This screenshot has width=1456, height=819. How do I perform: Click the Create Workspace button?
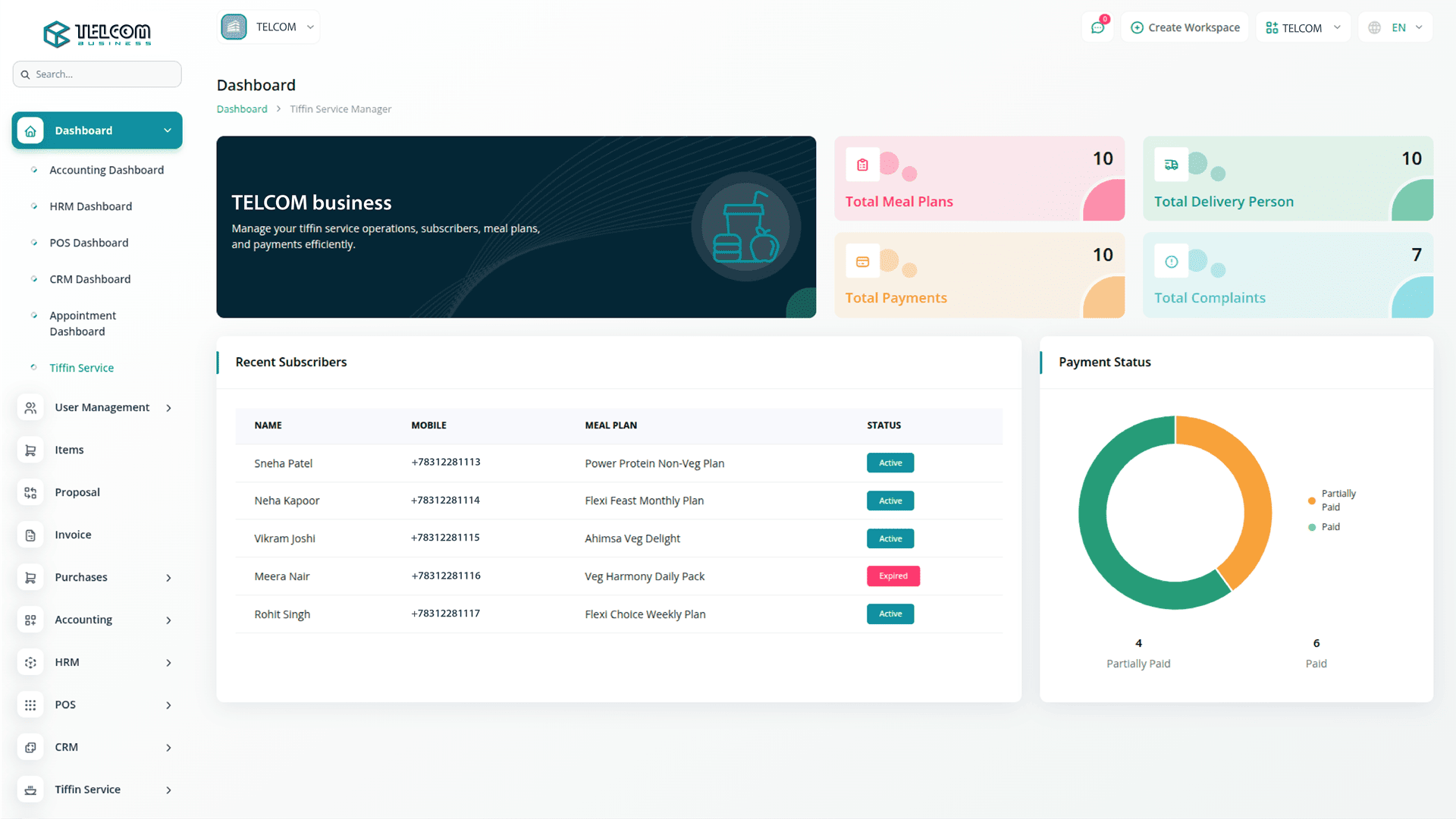coord(1185,28)
